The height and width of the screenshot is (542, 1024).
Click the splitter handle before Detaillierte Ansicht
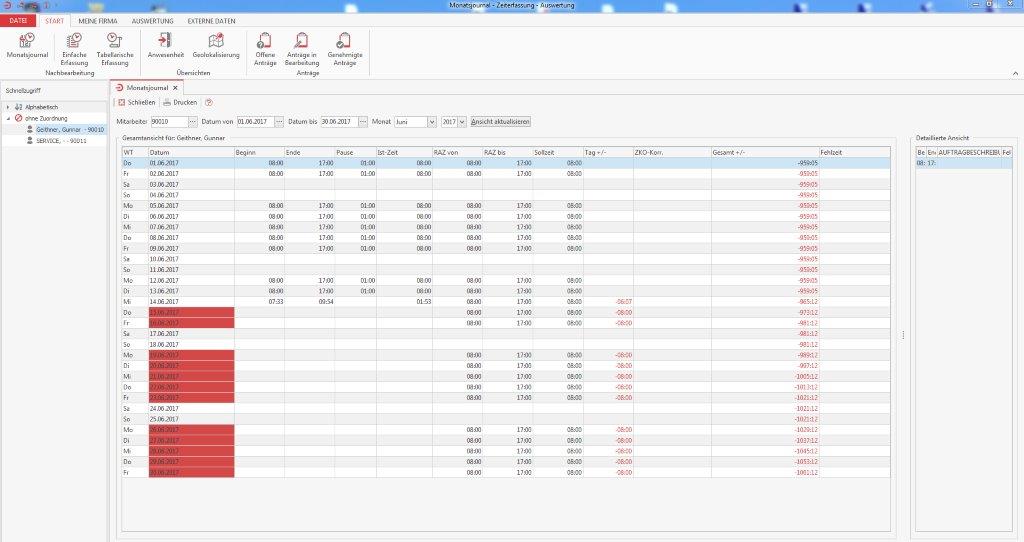coord(903,335)
